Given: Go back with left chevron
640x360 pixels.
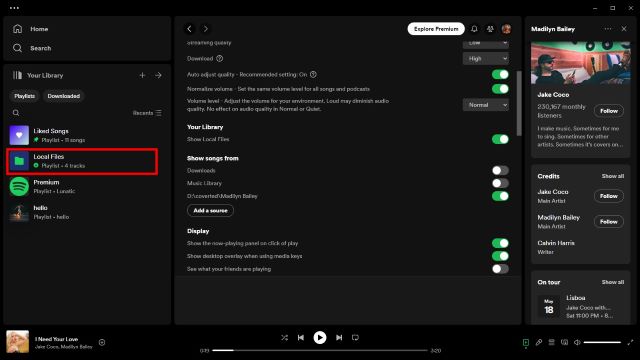Looking at the screenshot, I should pyautogui.click(x=189, y=29).
